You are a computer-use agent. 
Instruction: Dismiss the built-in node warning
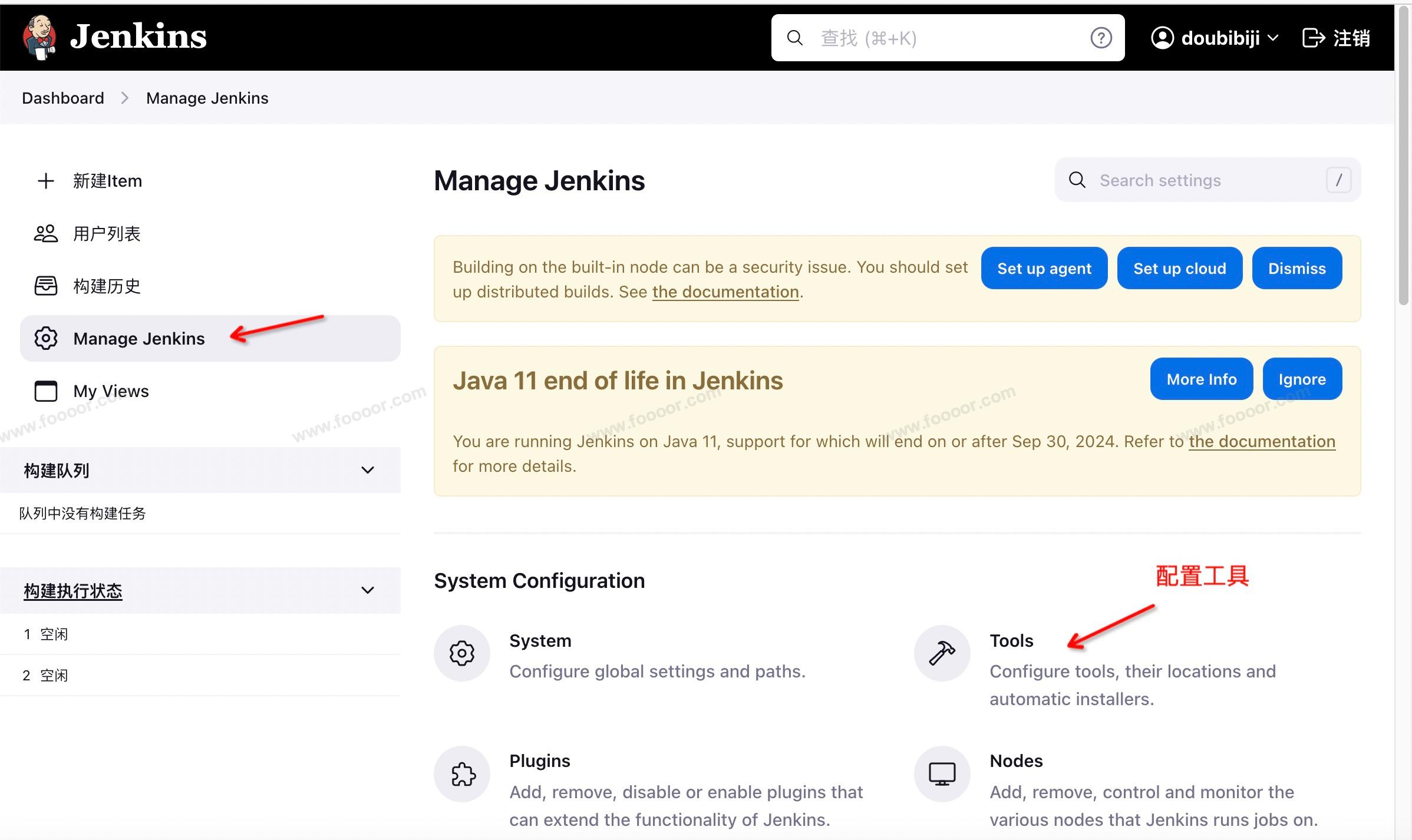click(1296, 269)
